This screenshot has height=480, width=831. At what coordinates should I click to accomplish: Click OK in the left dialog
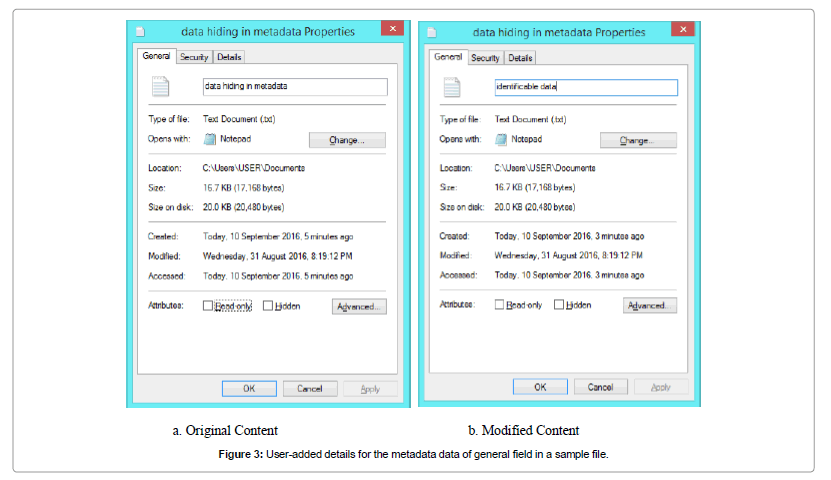(249, 388)
